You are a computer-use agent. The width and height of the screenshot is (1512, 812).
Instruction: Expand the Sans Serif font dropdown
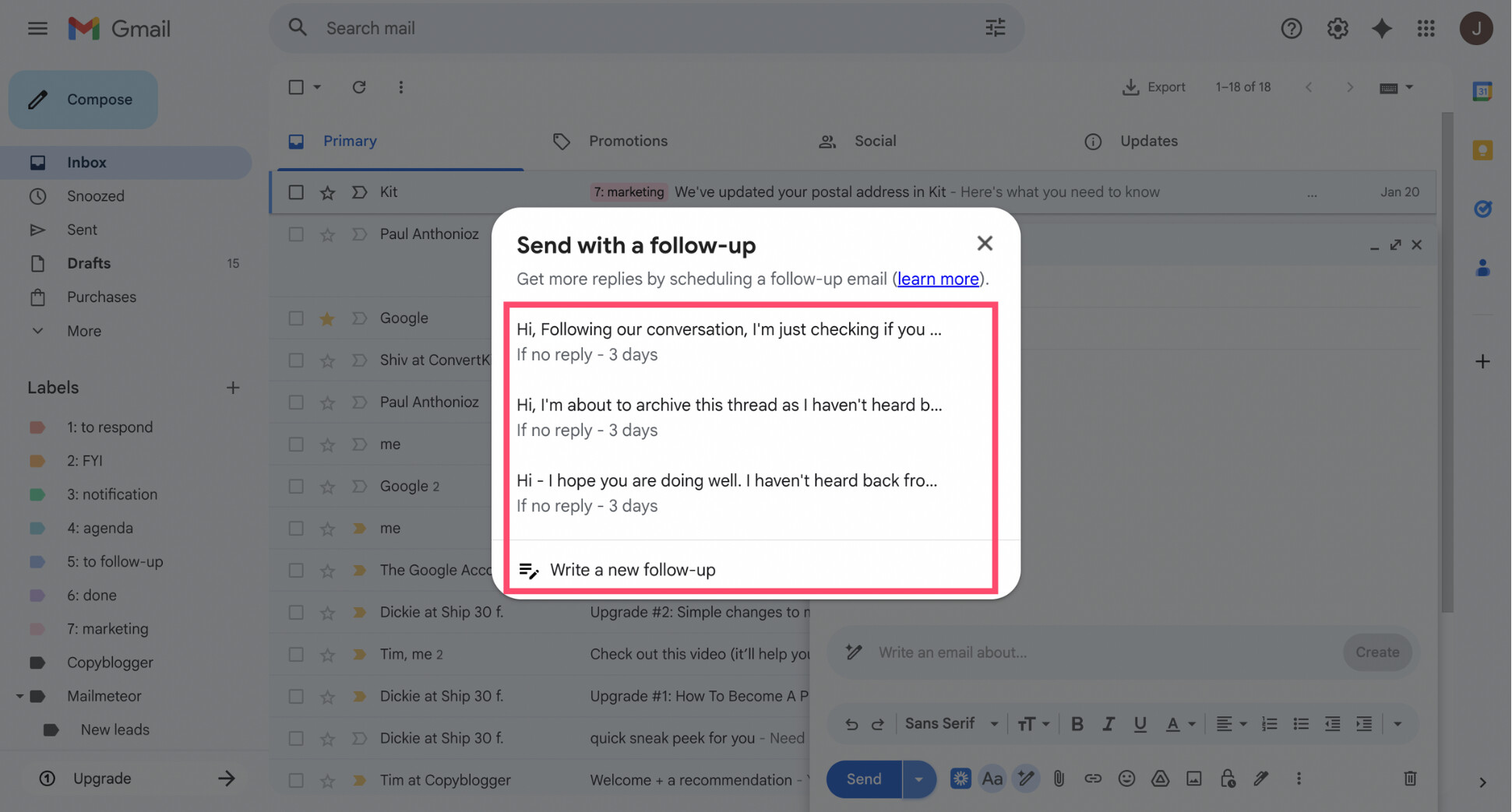[x=951, y=724]
